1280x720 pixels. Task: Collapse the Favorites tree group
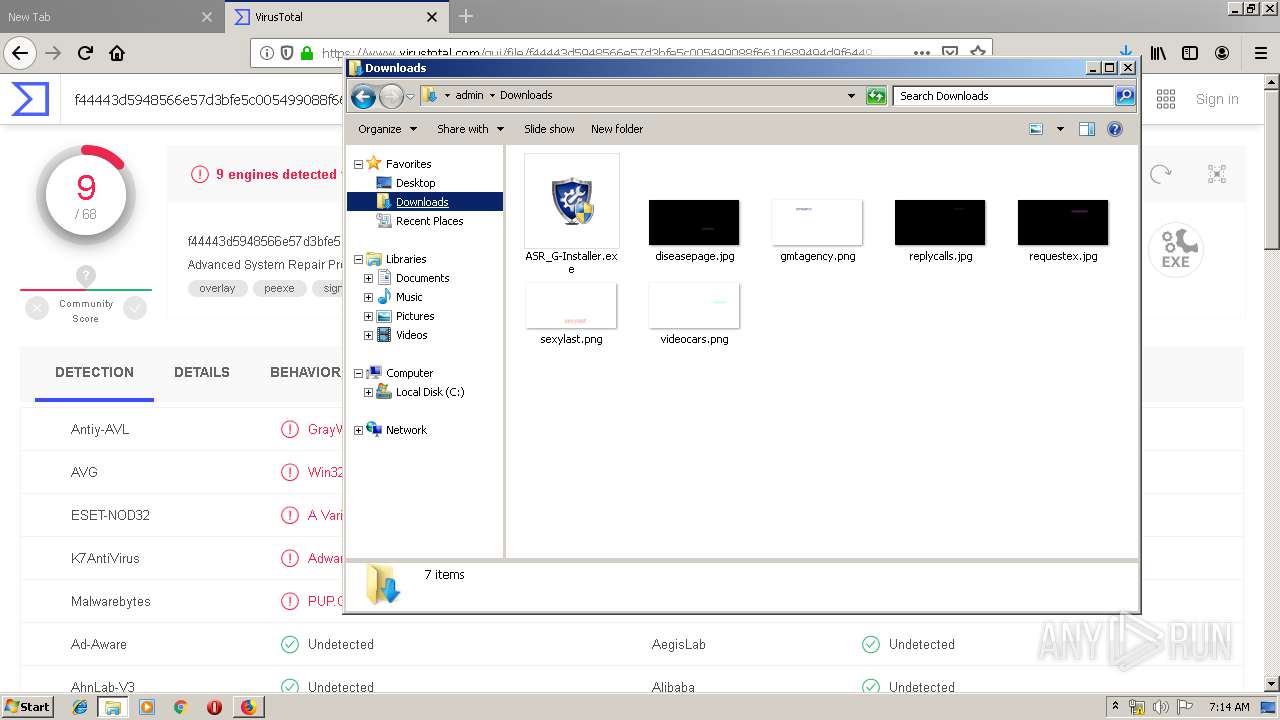tap(358, 164)
